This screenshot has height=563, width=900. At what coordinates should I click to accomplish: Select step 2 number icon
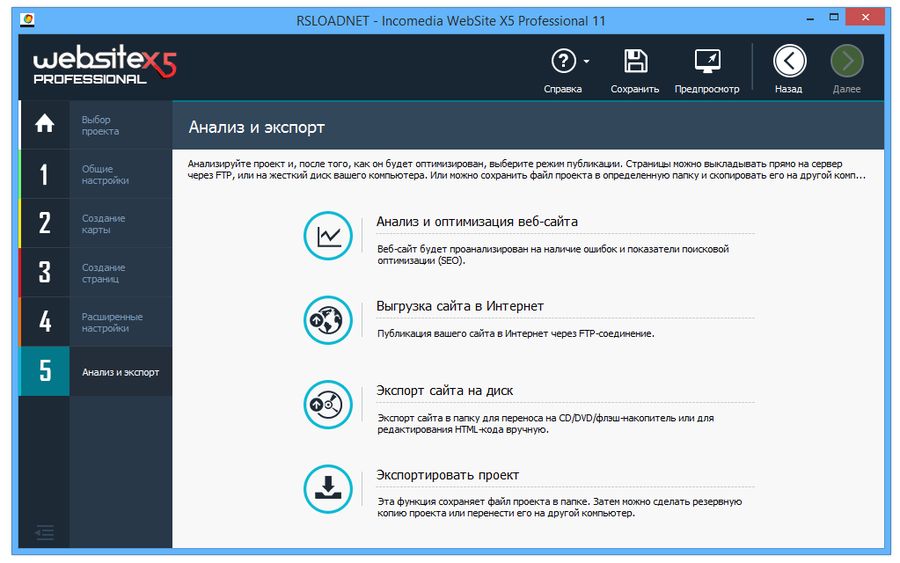45,223
